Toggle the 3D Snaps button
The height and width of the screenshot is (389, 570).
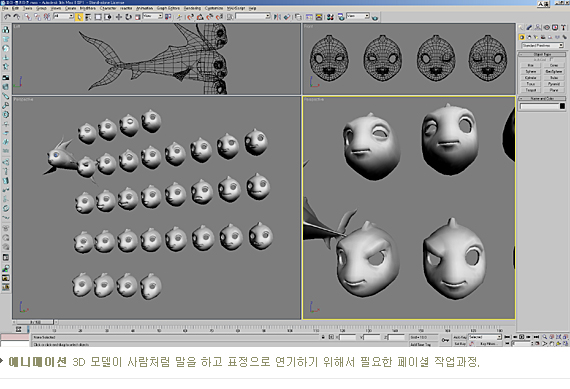pos(190,17)
